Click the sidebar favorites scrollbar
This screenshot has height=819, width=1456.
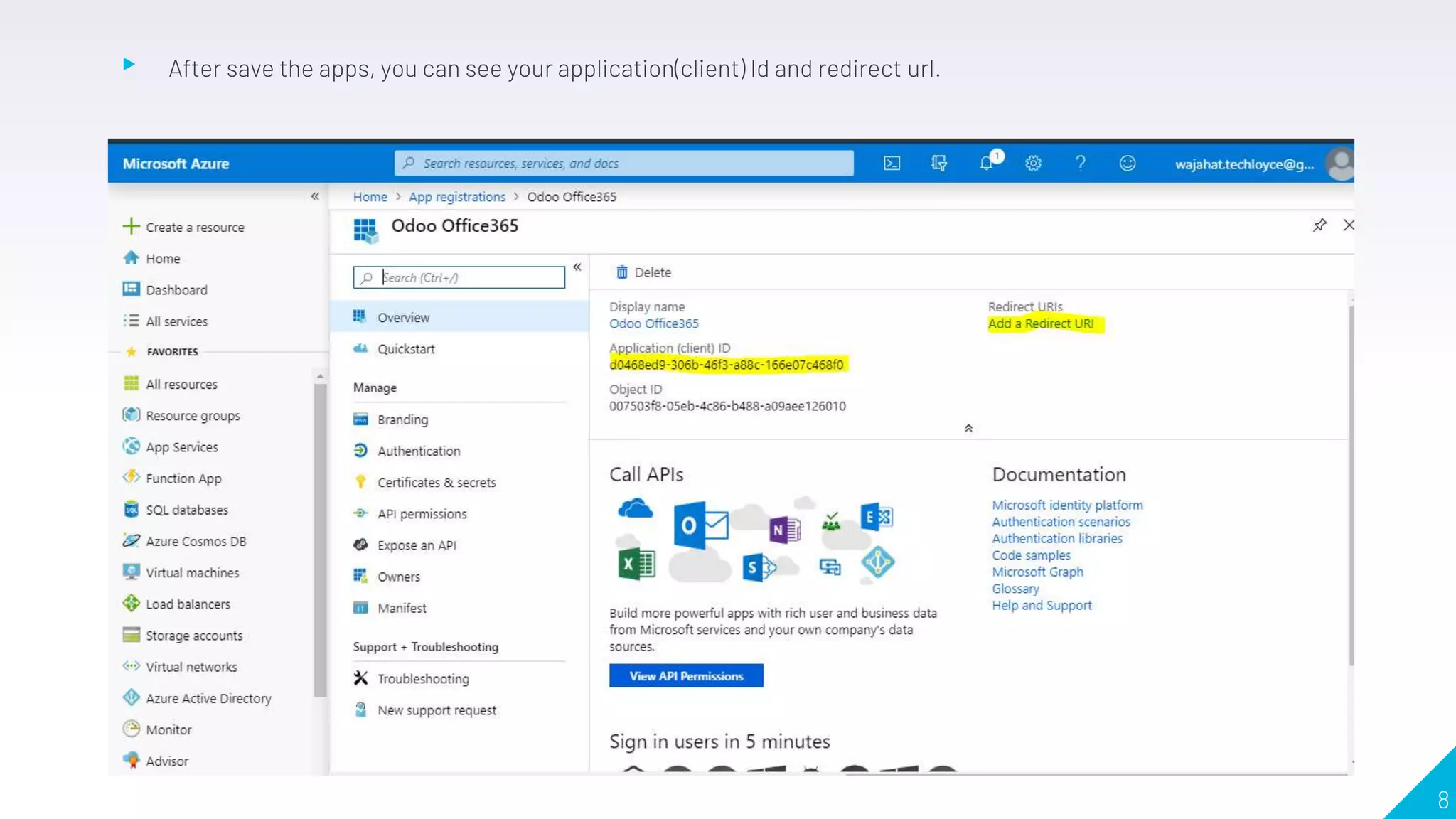(x=320, y=540)
